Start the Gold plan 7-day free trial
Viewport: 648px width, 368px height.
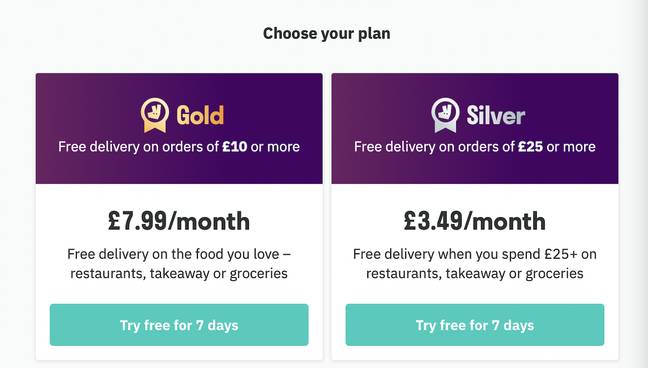pos(179,325)
